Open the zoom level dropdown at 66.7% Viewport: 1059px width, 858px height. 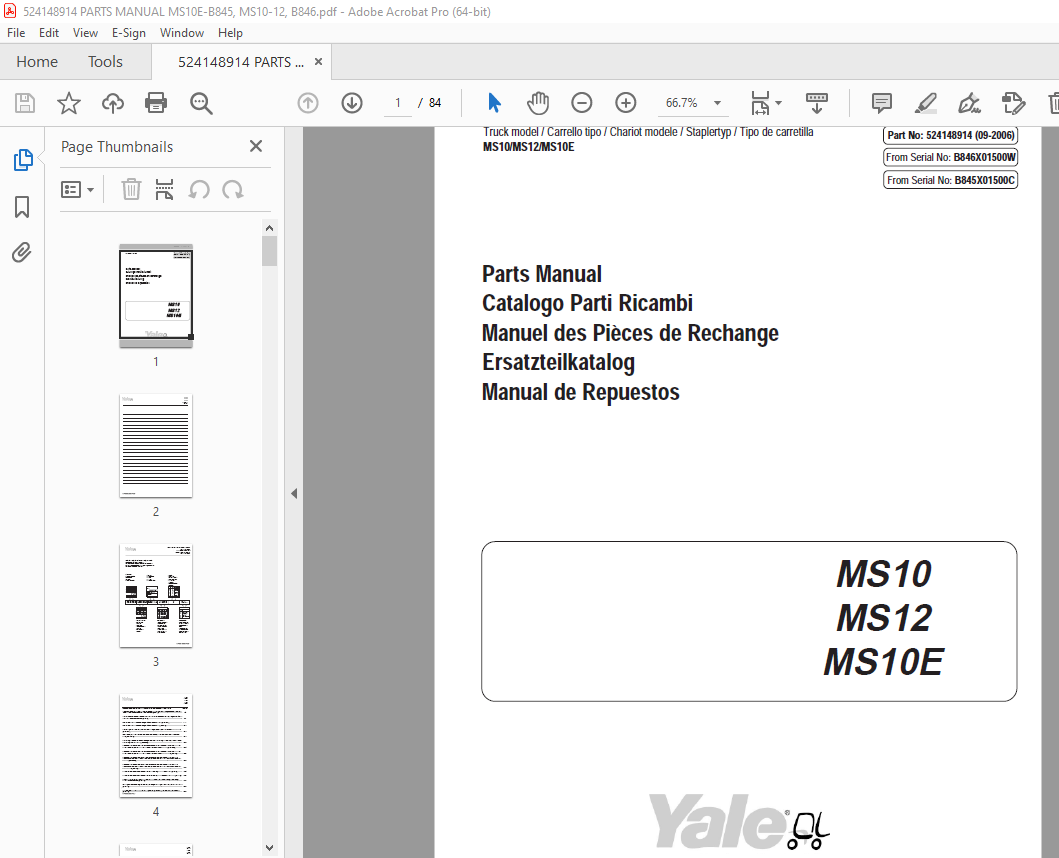717,103
